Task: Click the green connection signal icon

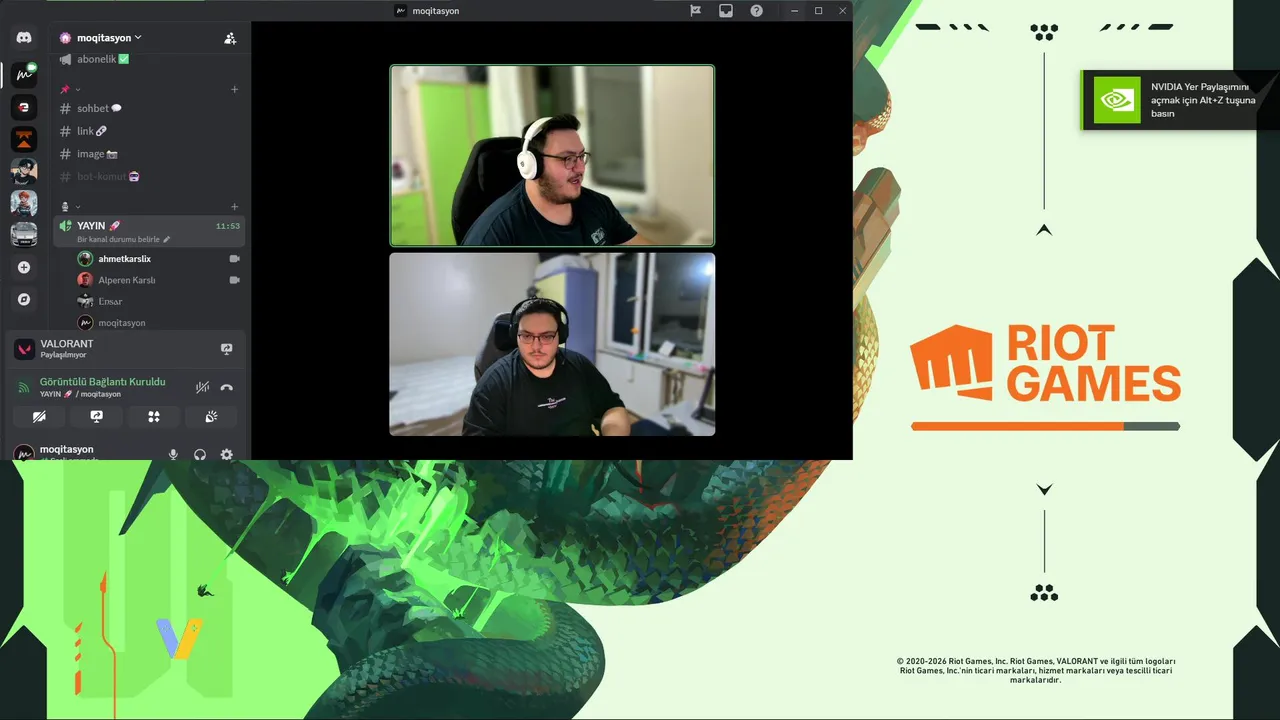Action: click(25, 387)
